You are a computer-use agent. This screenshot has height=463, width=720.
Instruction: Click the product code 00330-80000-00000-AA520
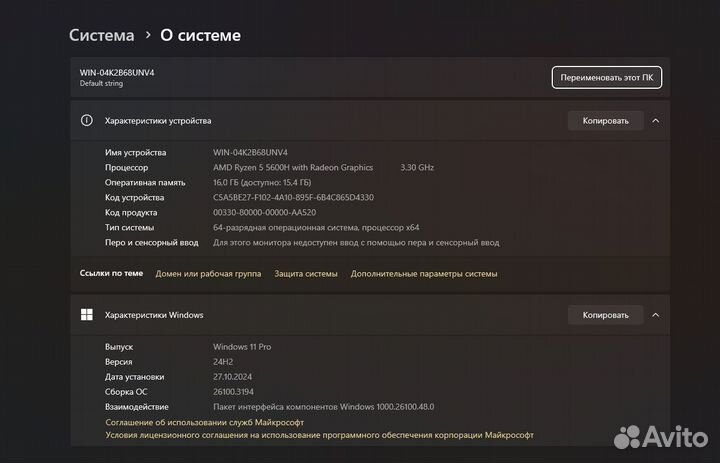[265, 212]
